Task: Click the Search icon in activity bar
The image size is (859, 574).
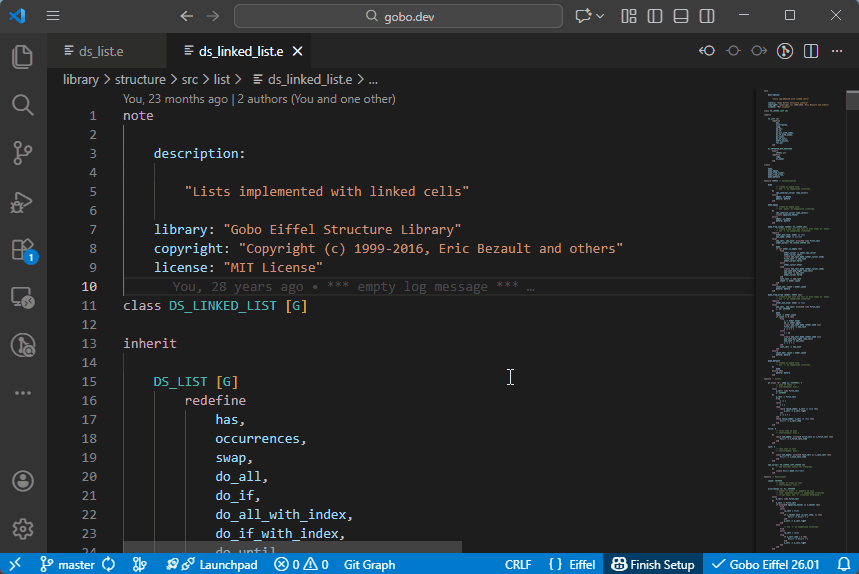Action: [22, 104]
